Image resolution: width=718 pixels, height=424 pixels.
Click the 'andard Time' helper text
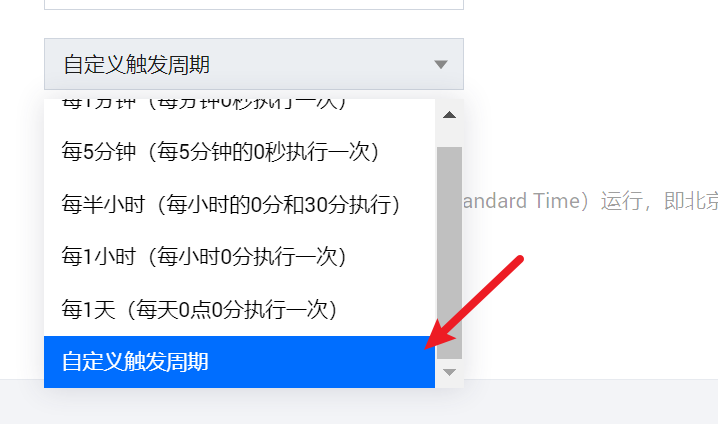[x=522, y=201]
